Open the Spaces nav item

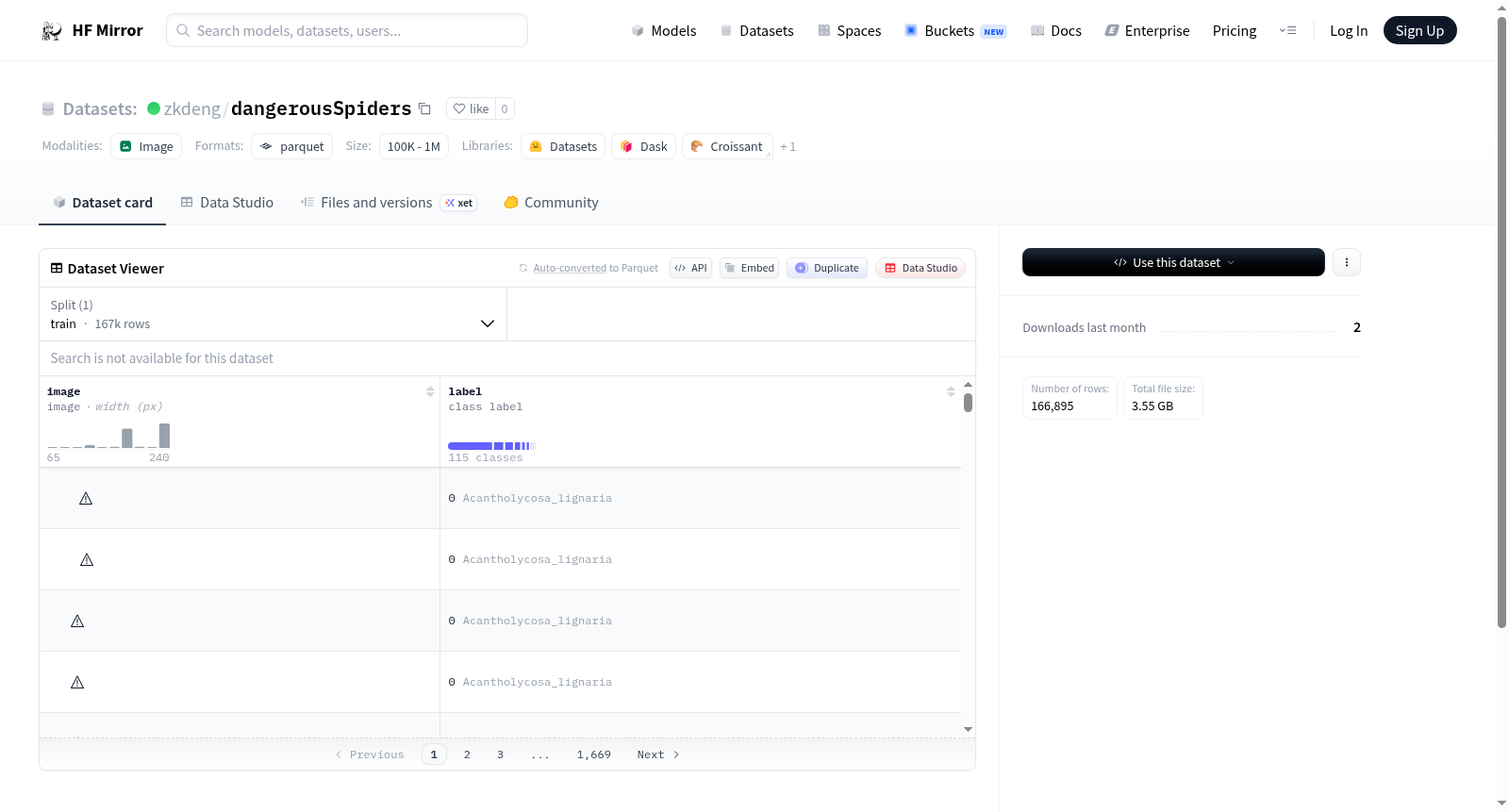pos(849,30)
